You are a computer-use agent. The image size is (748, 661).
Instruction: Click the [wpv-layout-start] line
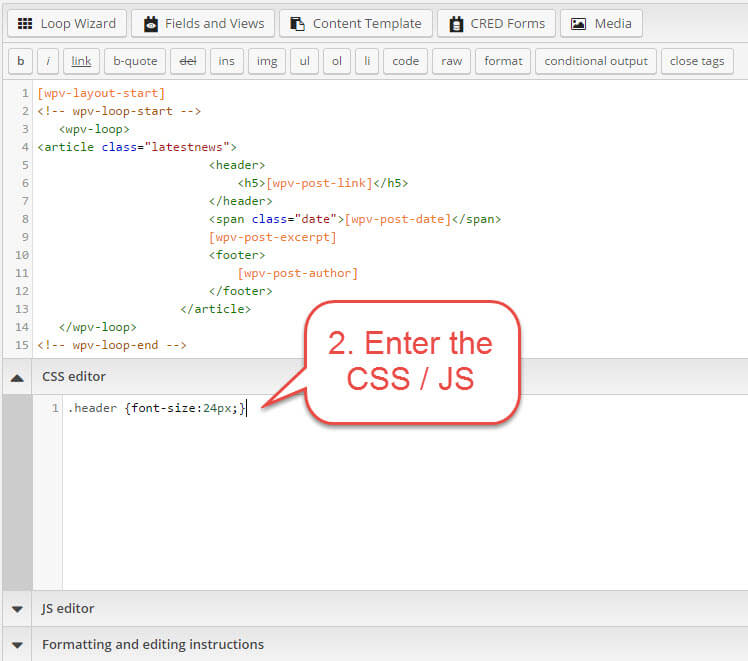pos(101,93)
